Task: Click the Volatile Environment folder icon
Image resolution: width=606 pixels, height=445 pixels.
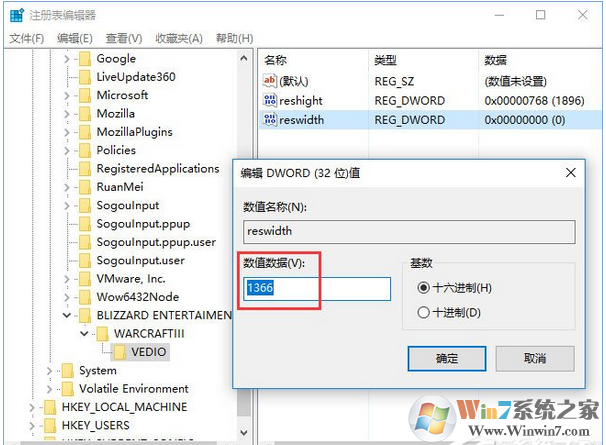Action: click(67, 389)
